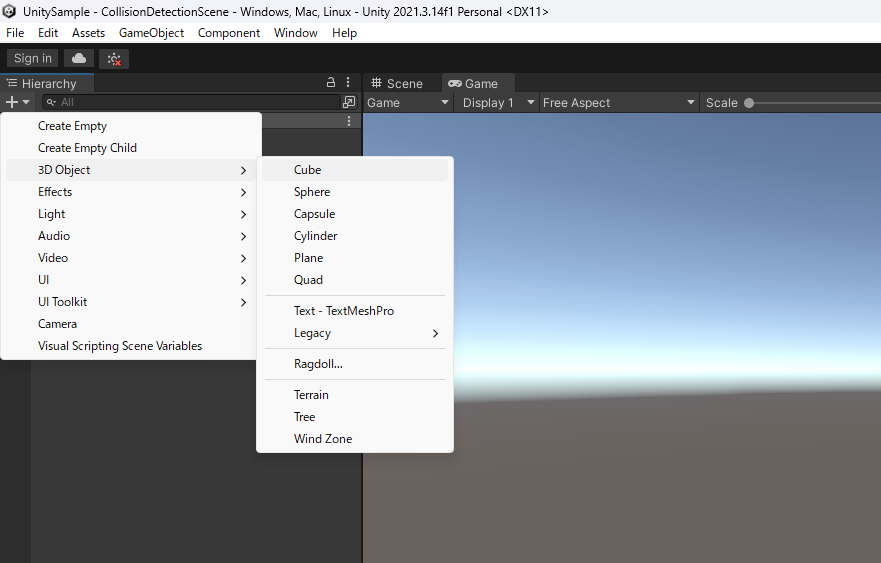Viewport: 881px width, 563px height.
Task: Open the Component menu
Action: (229, 33)
